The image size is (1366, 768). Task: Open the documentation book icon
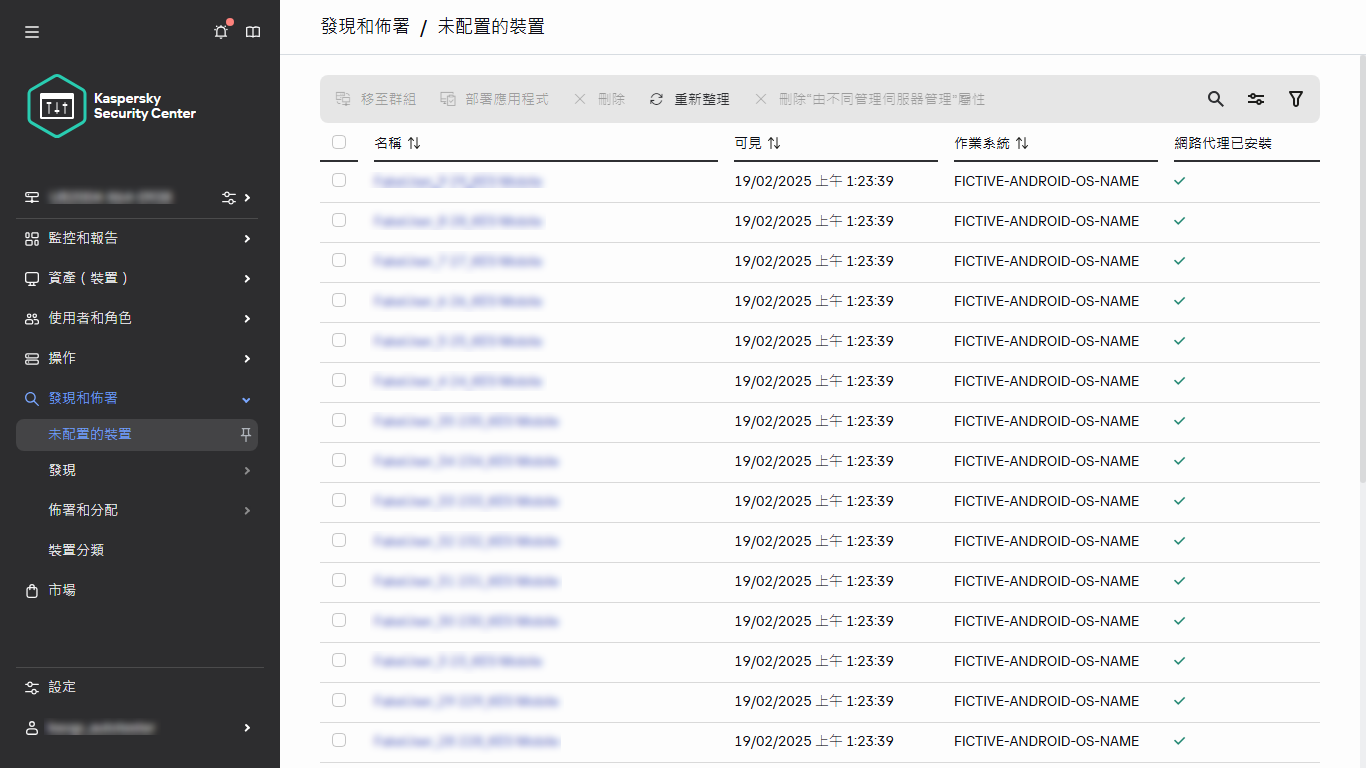coord(253,31)
